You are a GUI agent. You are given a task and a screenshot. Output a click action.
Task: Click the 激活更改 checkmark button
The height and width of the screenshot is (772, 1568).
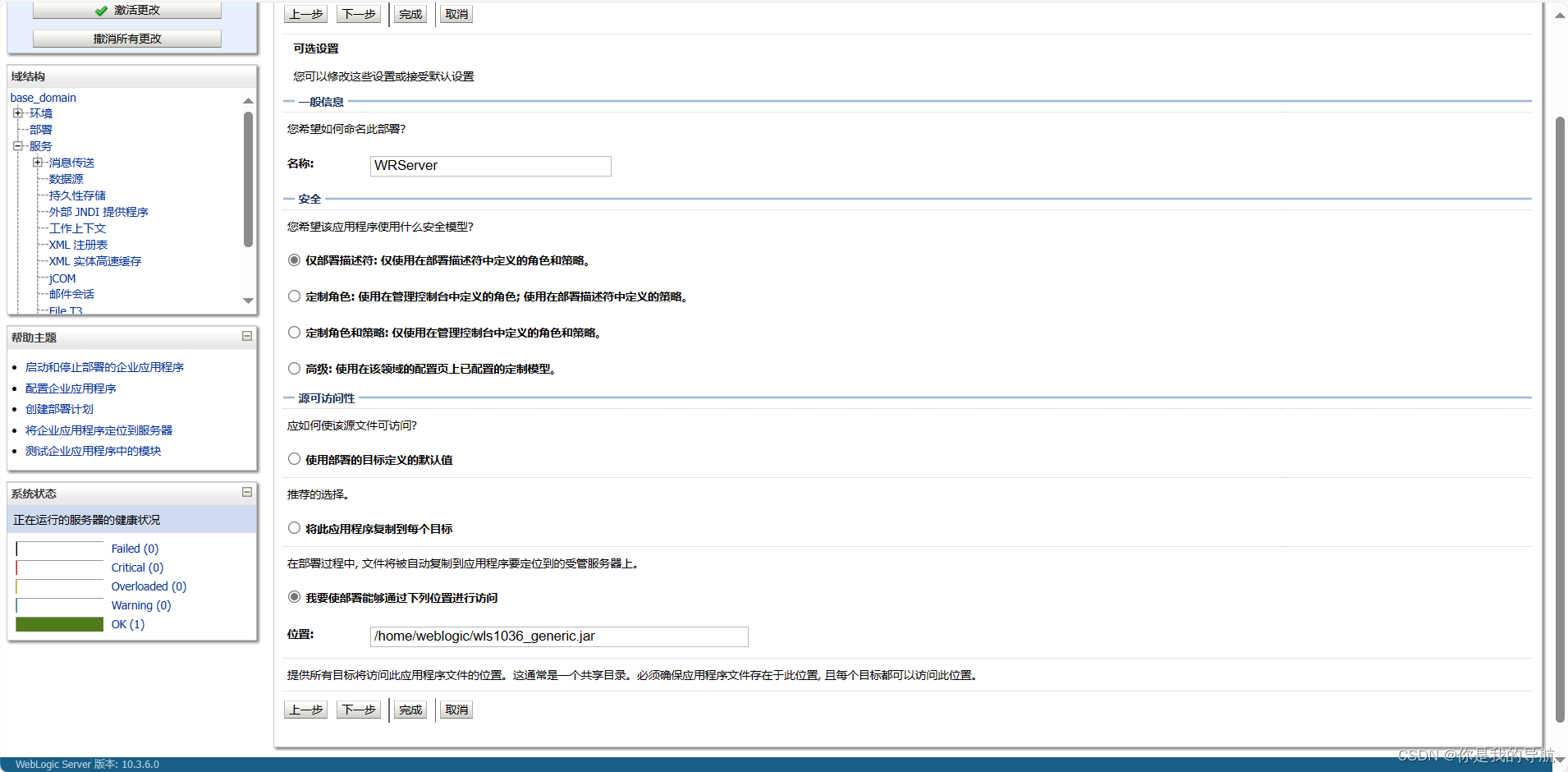[x=126, y=9]
